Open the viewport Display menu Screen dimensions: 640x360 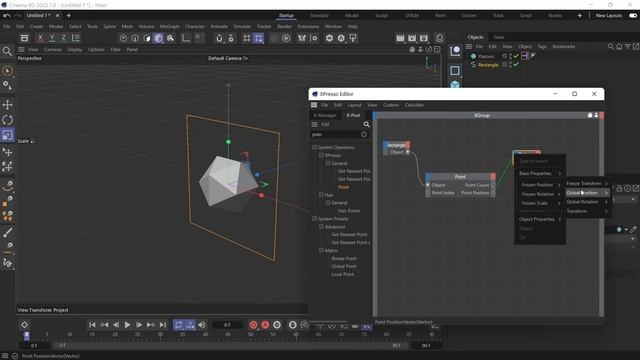tap(75, 49)
